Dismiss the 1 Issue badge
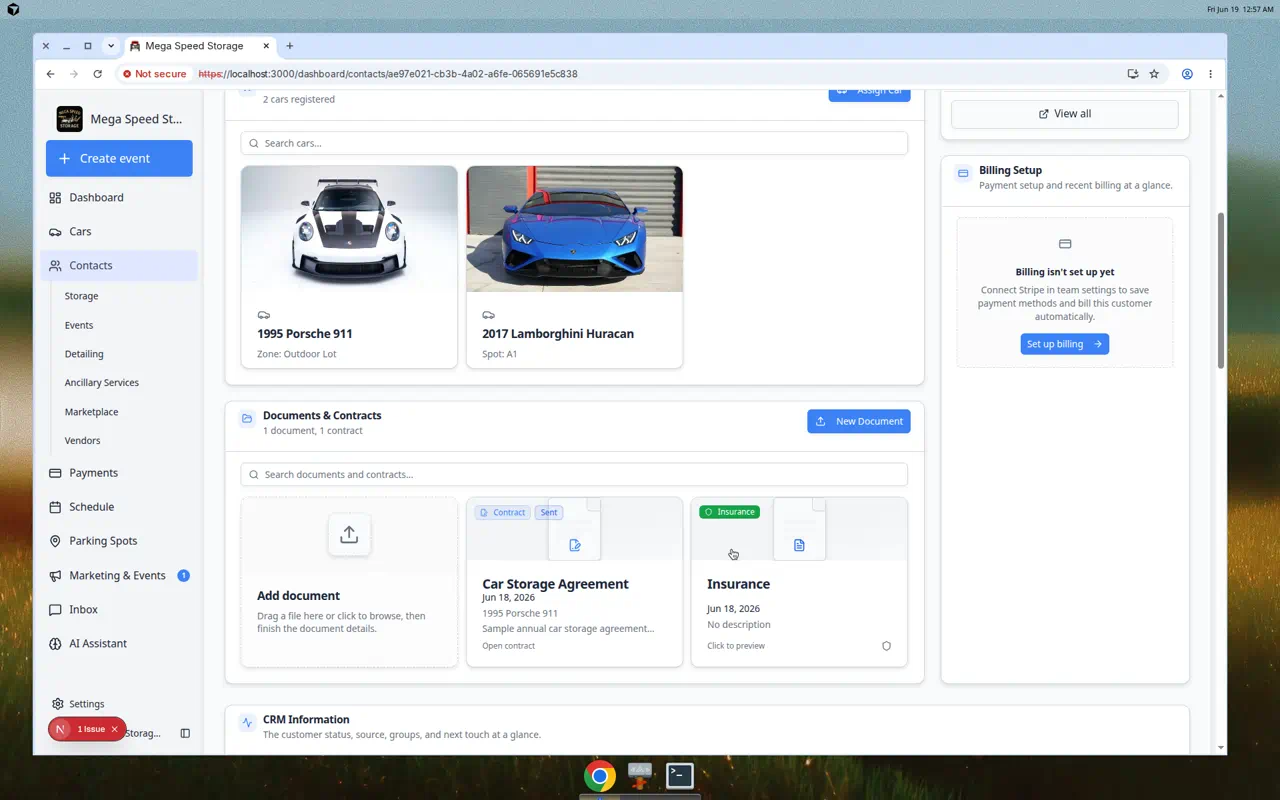1280x800 pixels. point(115,729)
